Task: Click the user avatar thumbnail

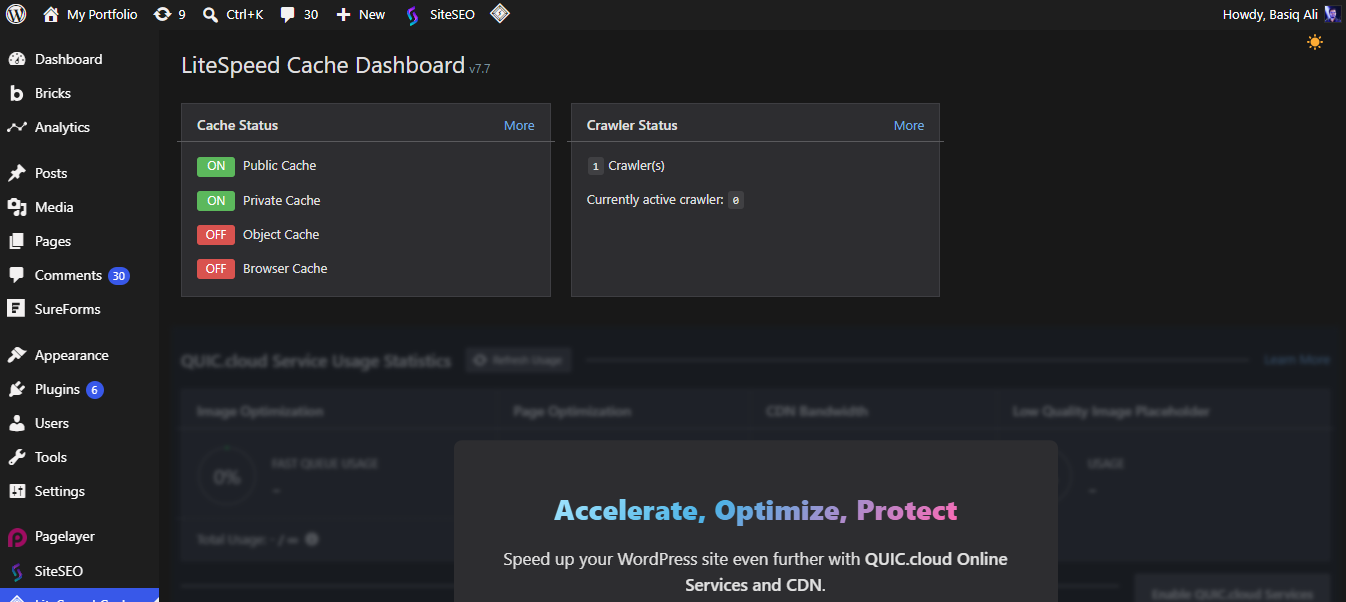Action: click(1332, 14)
